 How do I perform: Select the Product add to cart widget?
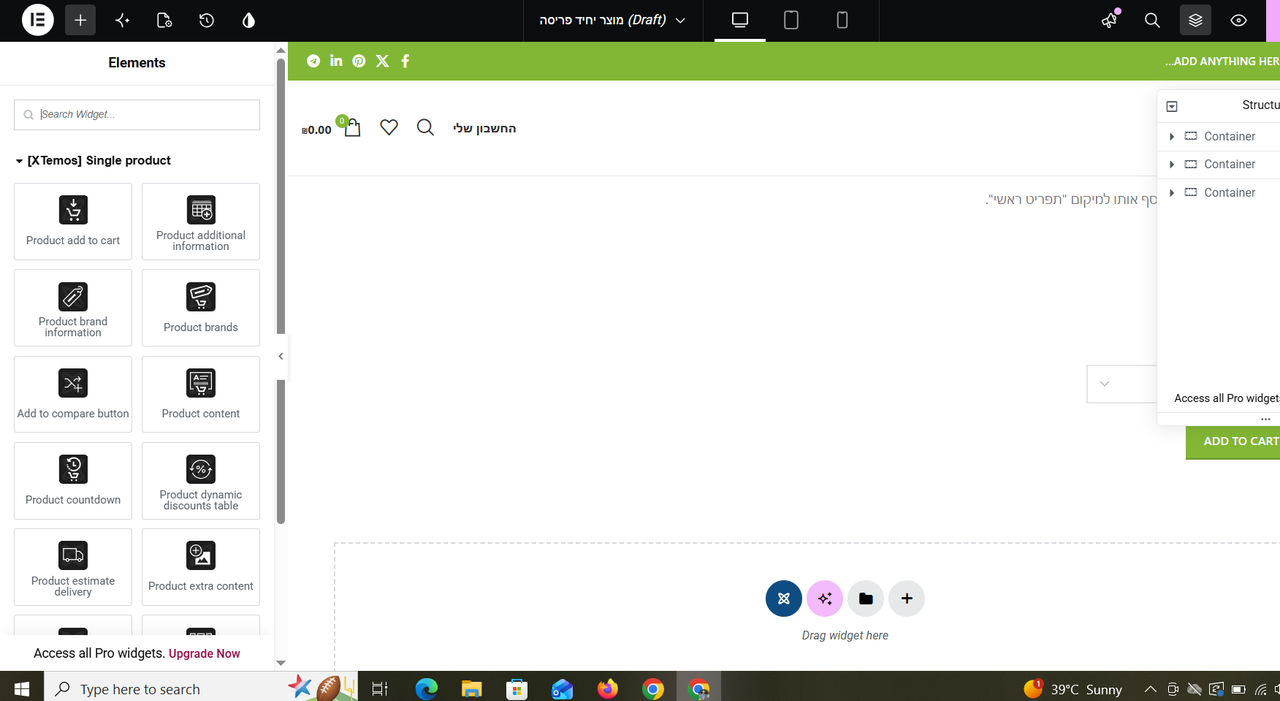tap(73, 222)
